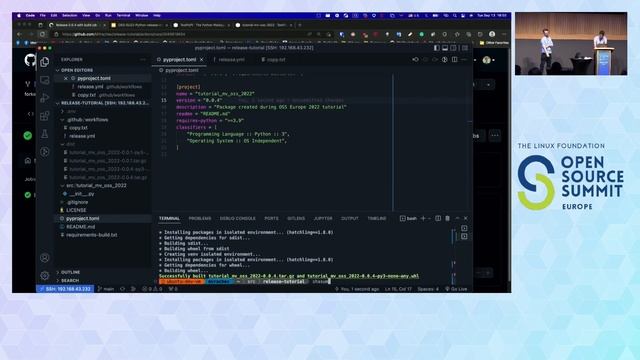Open the Code menu in macOS menu bar
The height and width of the screenshot is (360, 640).
pos(30,16)
